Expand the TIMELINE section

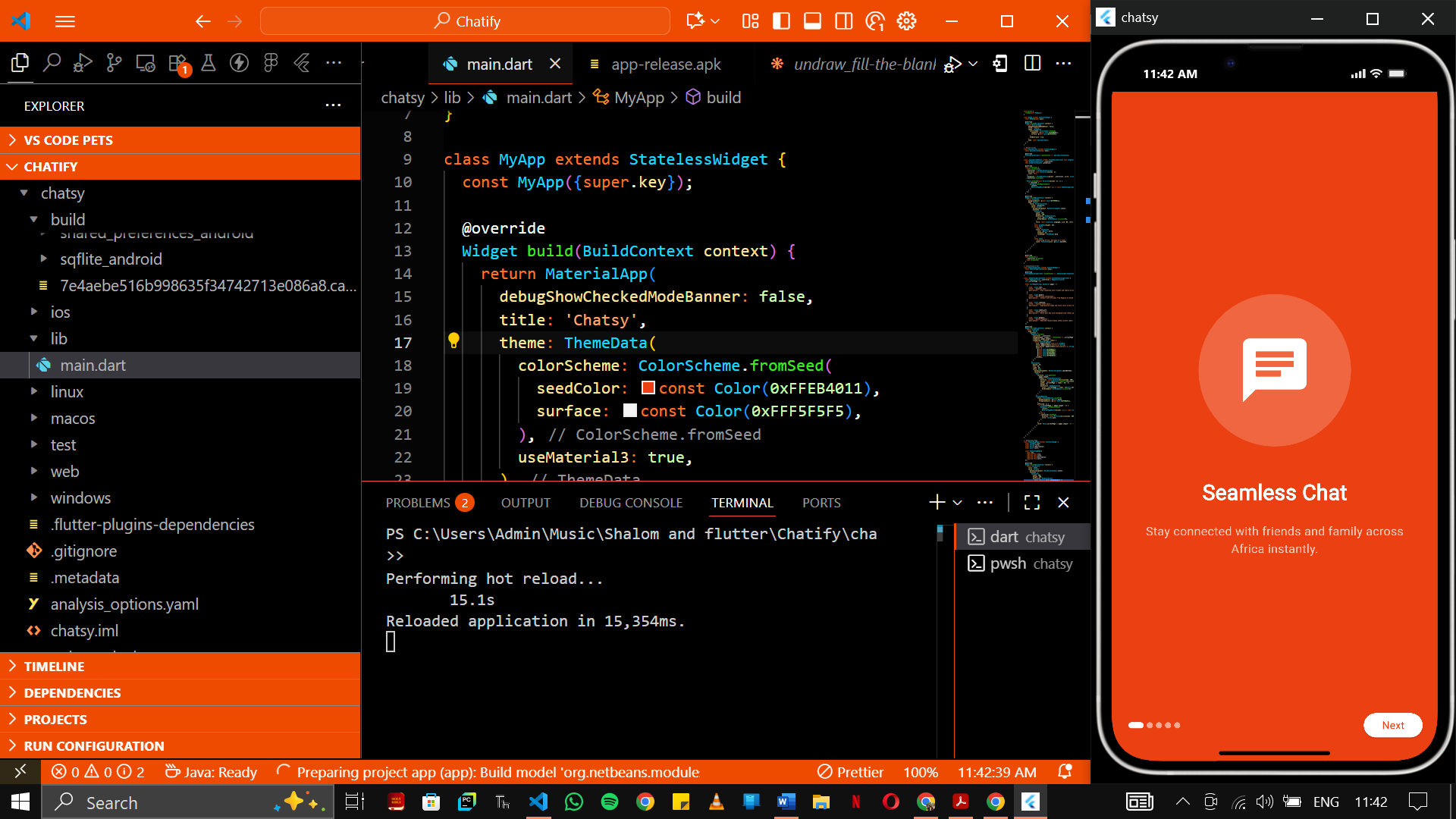point(55,666)
